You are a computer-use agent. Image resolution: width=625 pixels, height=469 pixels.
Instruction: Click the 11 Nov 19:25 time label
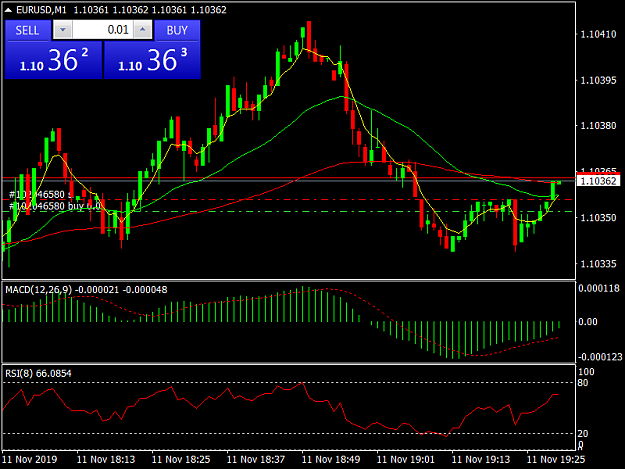[556, 459]
